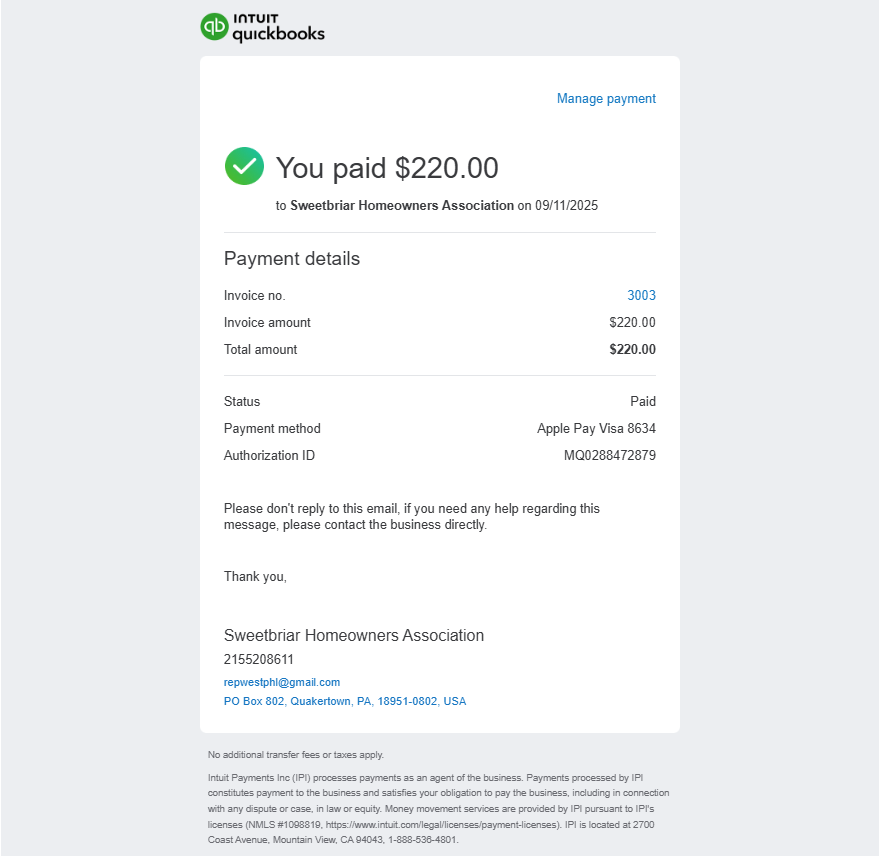This screenshot has width=880, height=856.
Task: Click the green checkmark payment success icon
Action: (x=244, y=166)
